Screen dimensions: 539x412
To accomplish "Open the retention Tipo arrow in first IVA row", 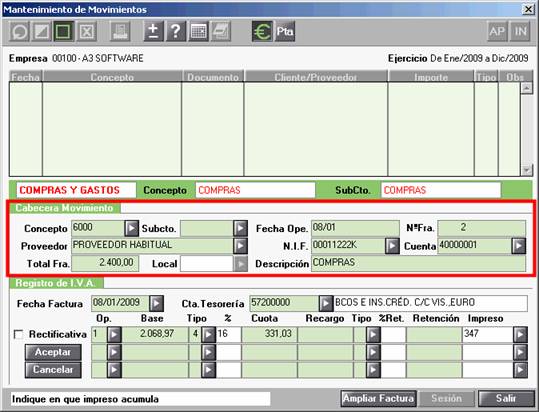I will tap(373, 334).
